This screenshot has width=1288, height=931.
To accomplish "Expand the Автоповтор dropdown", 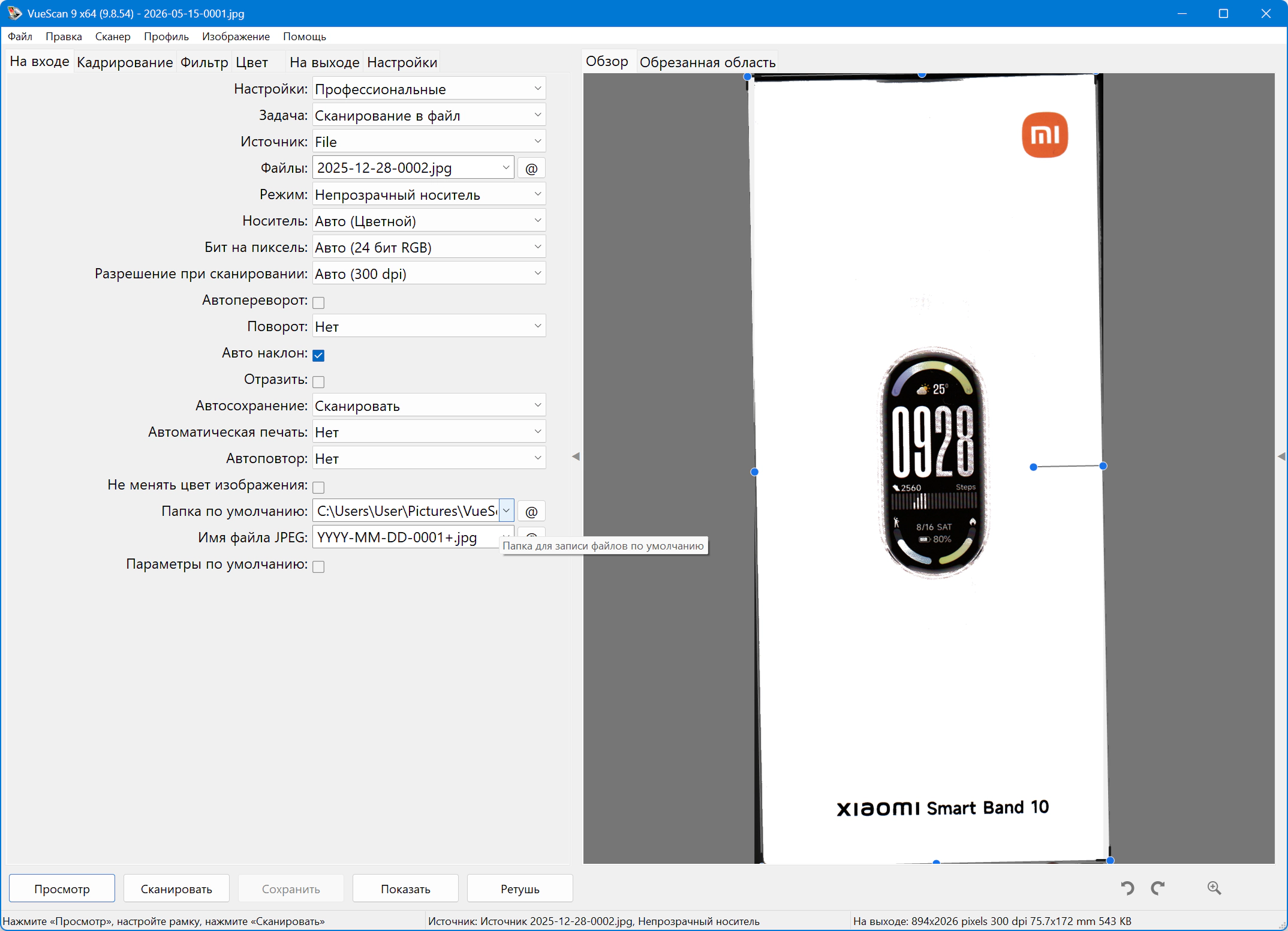I will tap(429, 458).
